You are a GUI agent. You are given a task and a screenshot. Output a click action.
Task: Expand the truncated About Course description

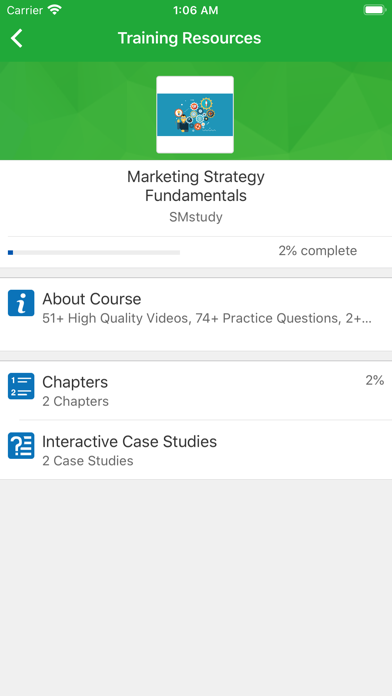pyautogui.click(x=207, y=318)
